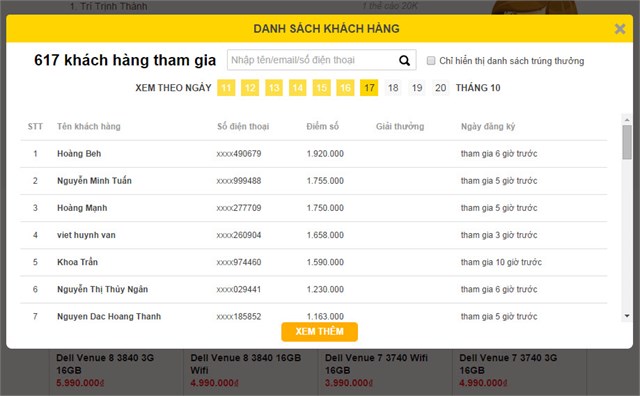View customers for day 16
This screenshot has height=396, width=640.
point(345,88)
